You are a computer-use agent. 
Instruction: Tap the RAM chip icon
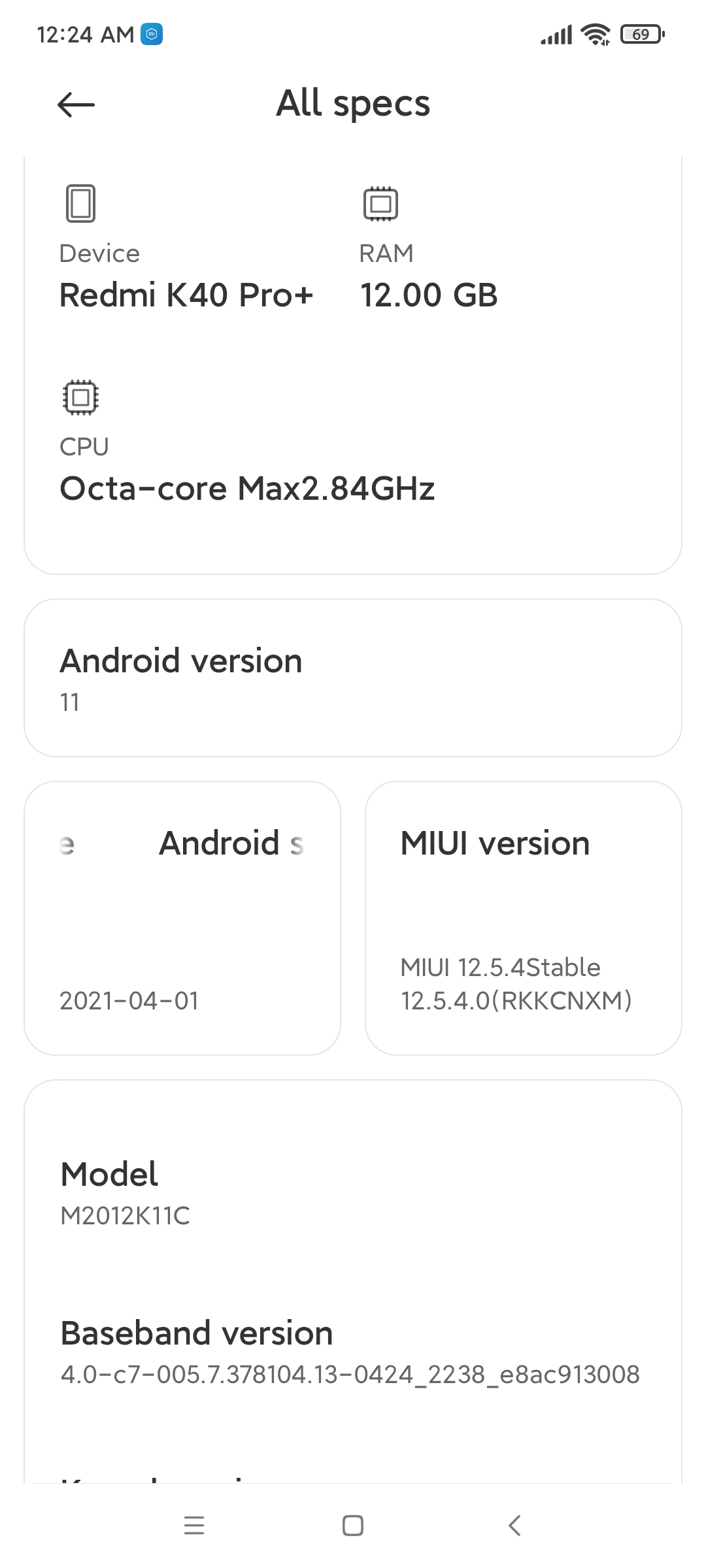pos(380,204)
